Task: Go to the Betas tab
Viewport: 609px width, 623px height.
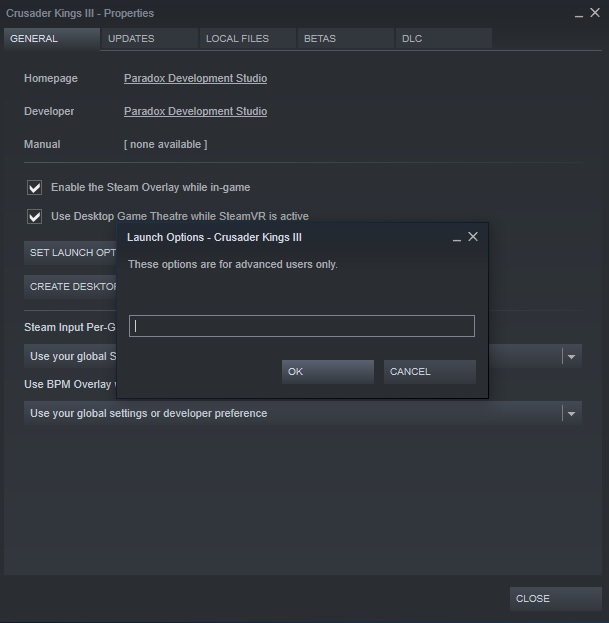Action: (x=320, y=39)
